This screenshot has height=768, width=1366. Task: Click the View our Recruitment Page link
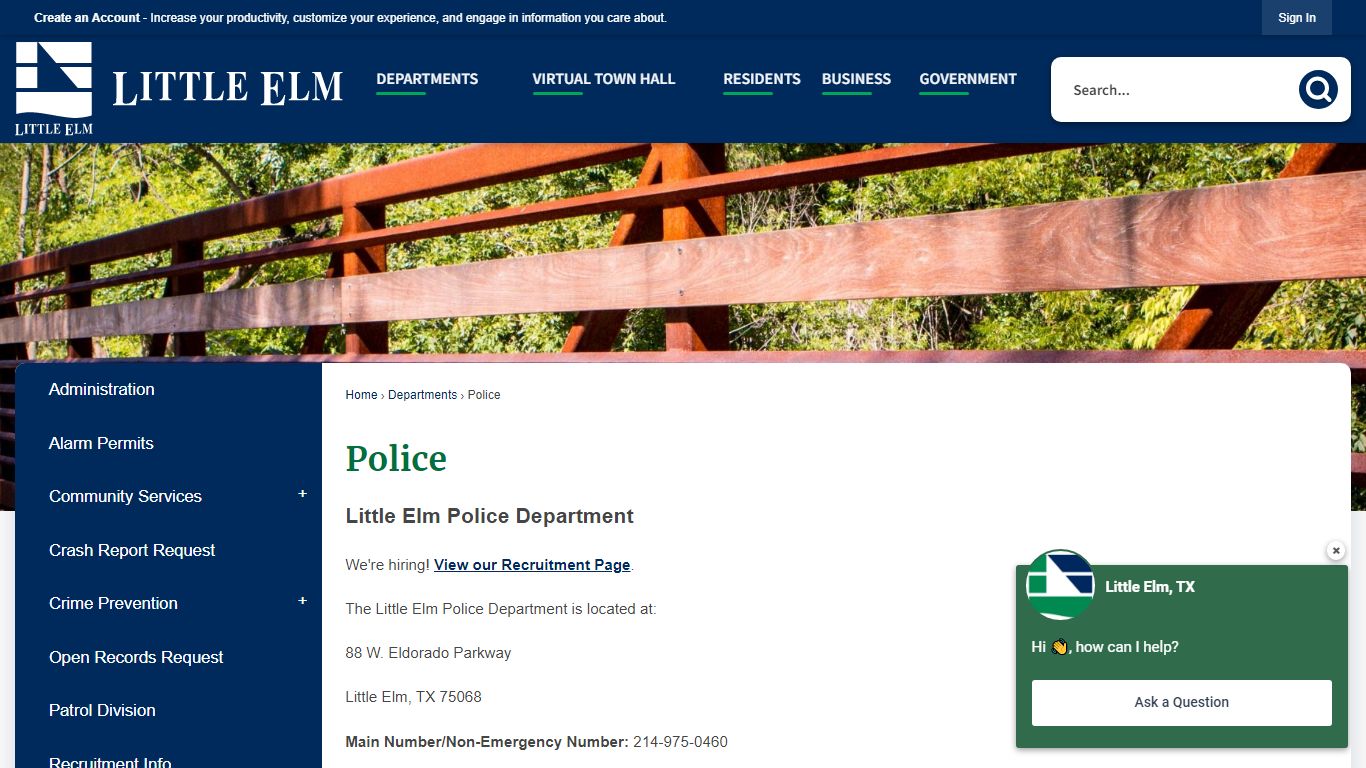532,565
